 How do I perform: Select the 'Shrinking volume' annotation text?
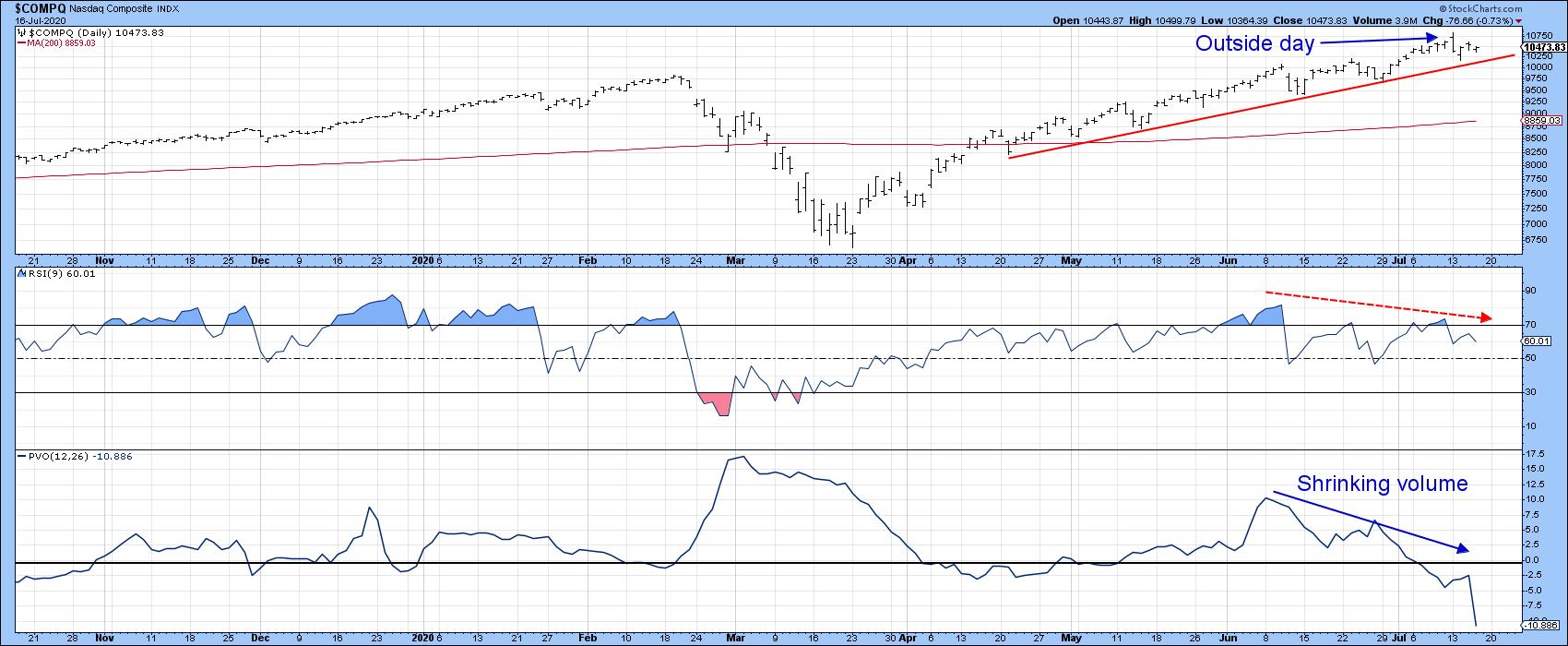[1382, 484]
